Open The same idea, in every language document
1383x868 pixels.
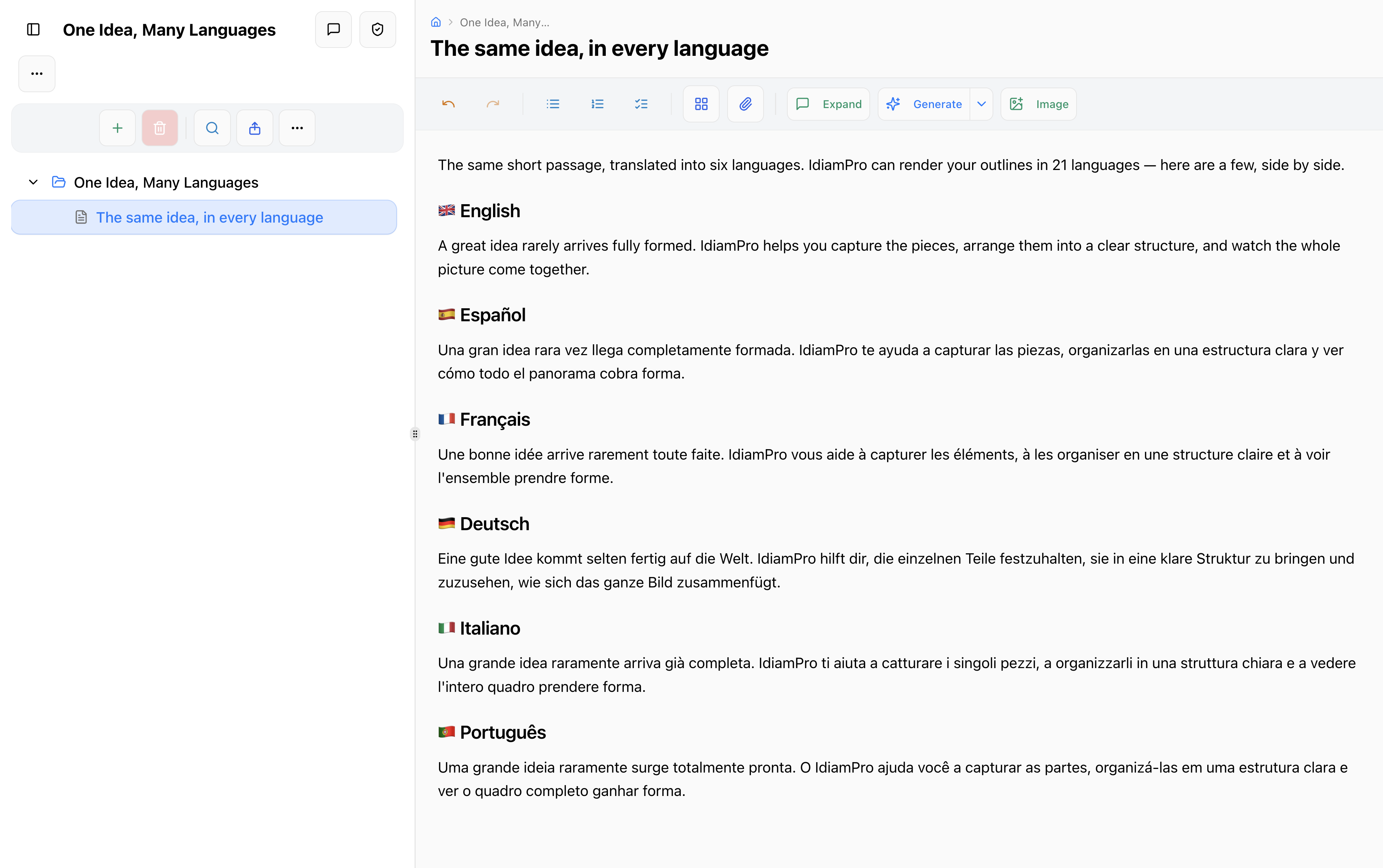pos(204,217)
